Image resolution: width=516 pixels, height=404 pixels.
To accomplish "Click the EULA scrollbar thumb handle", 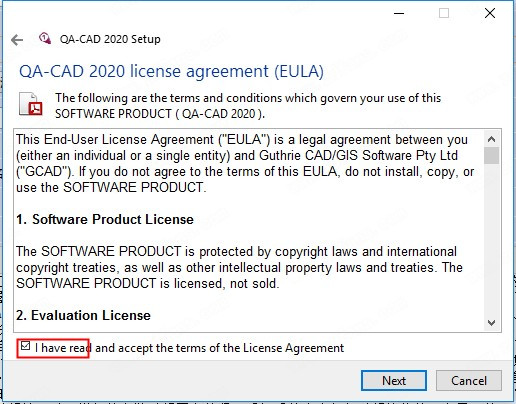I will pyautogui.click(x=491, y=155).
